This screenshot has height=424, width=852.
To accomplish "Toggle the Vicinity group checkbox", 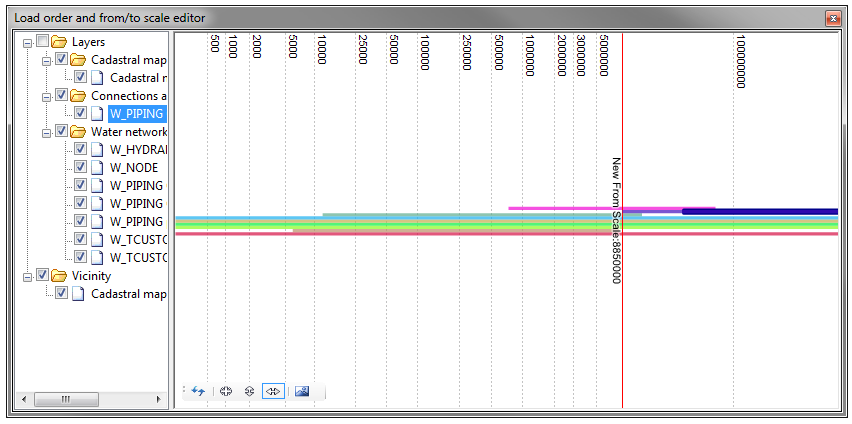I will pyautogui.click(x=42, y=275).
